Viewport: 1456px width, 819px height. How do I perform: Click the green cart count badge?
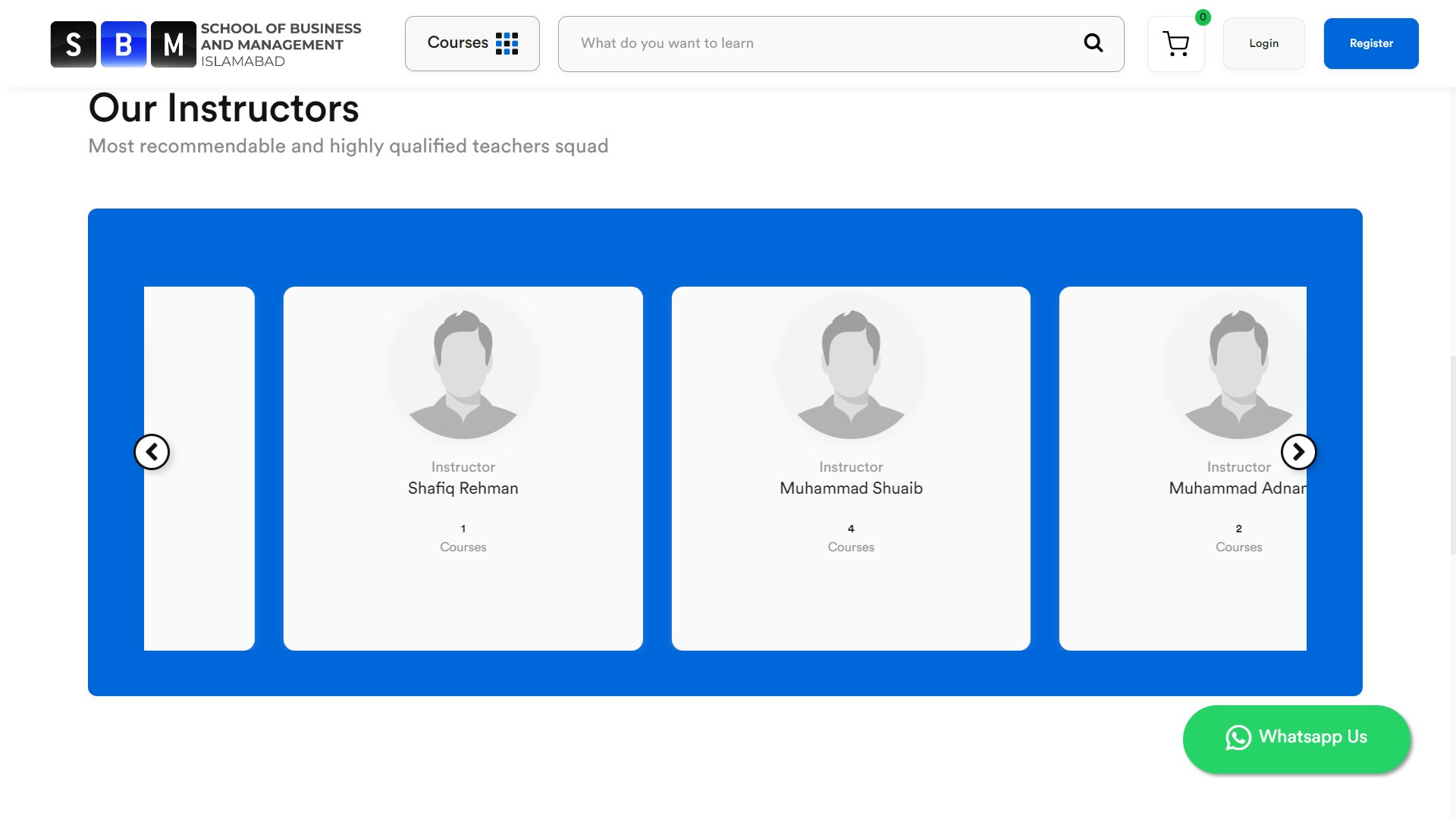[x=1203, y=17]
